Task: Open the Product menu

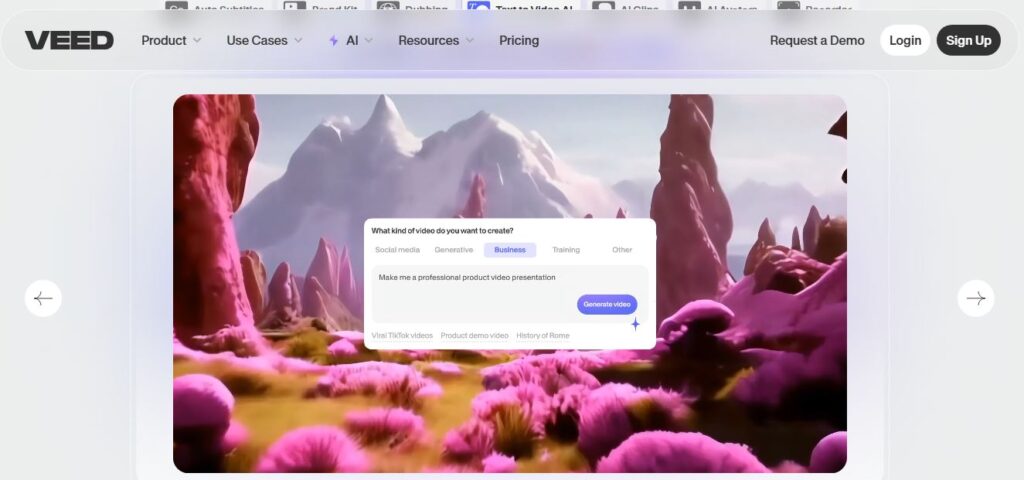Action: click(x=164, y=40)
